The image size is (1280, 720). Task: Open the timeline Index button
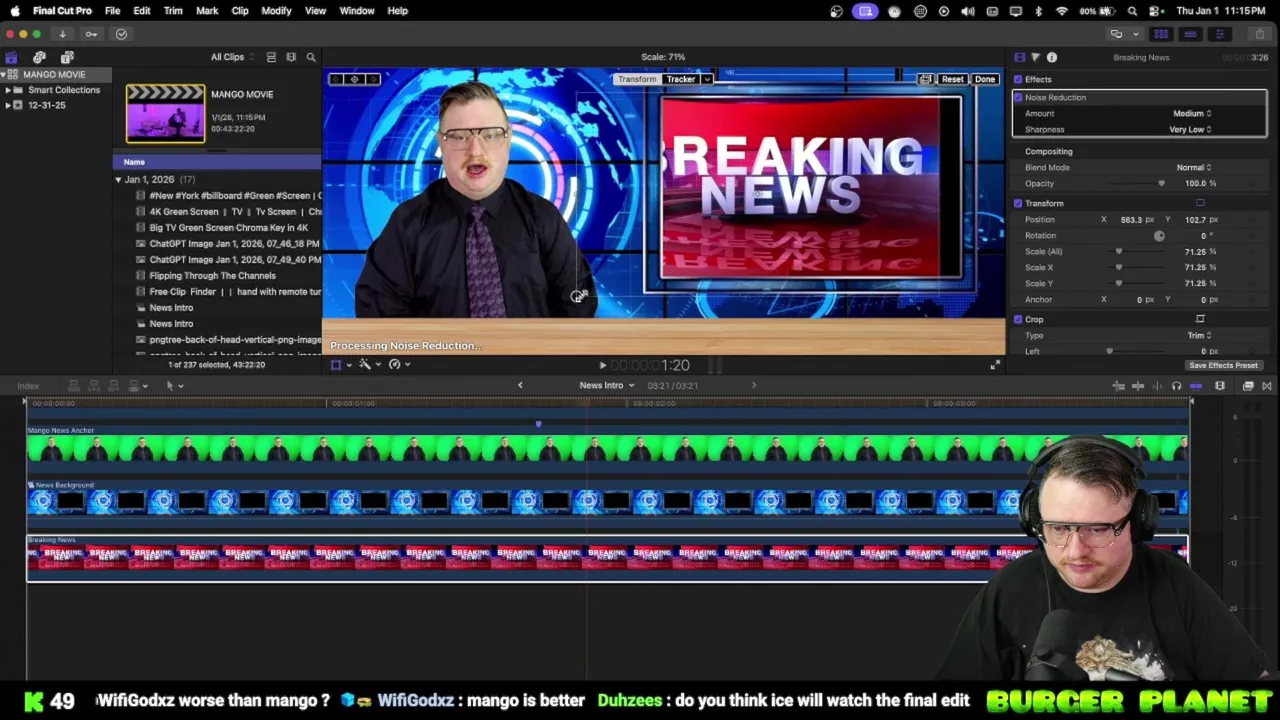click(x=28, y=386)
